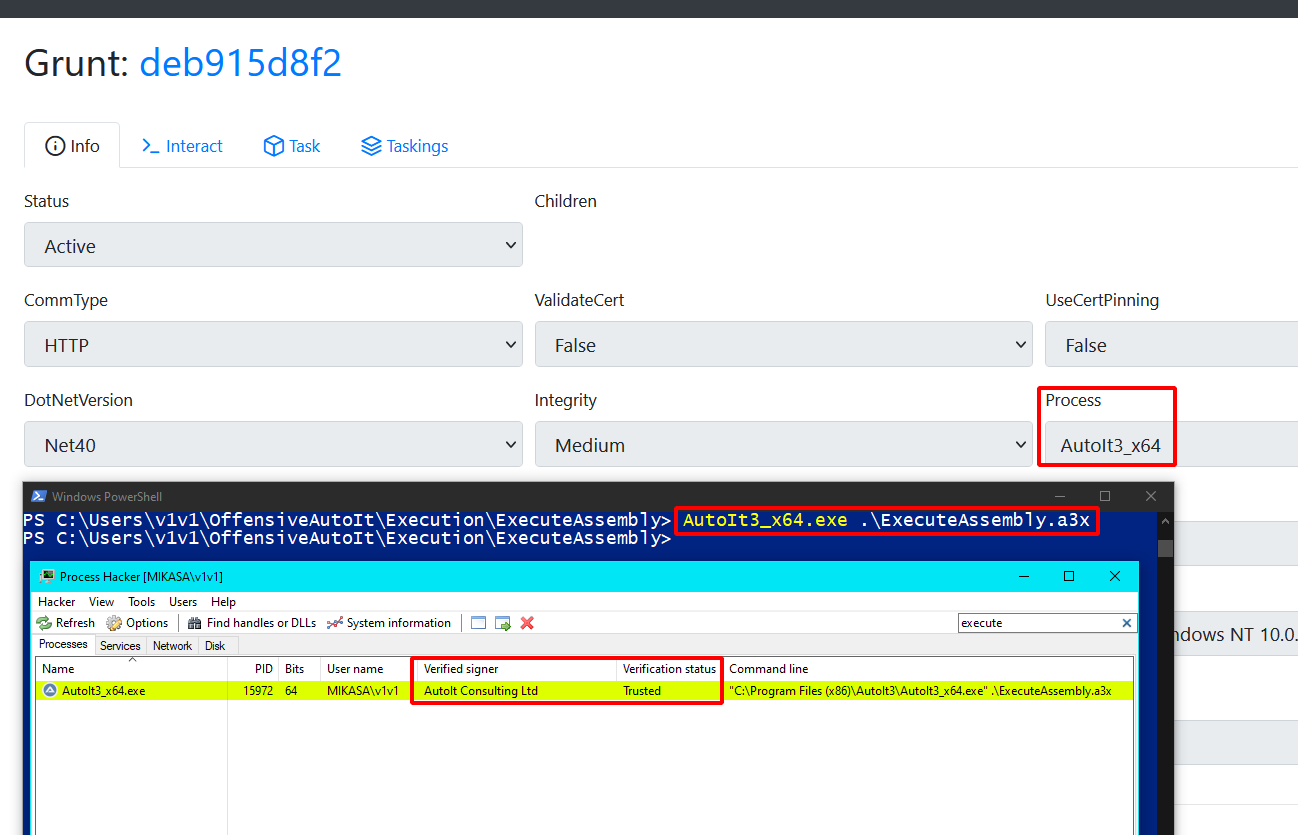Switch to the Network tab
Screen dimensions: 1298x835
pos(172,646)
